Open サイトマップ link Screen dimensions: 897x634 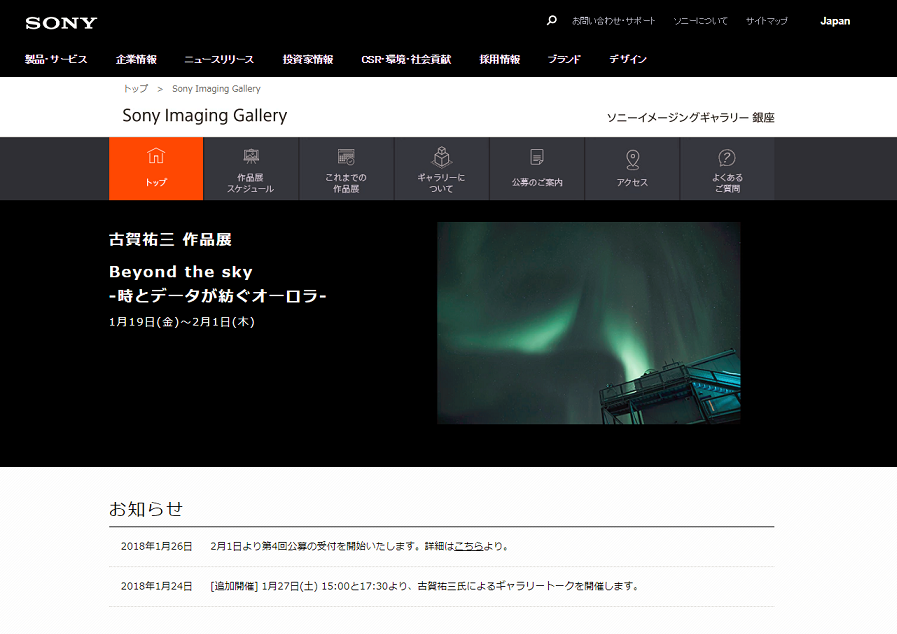pyautogui.click(x=767, y=21)
